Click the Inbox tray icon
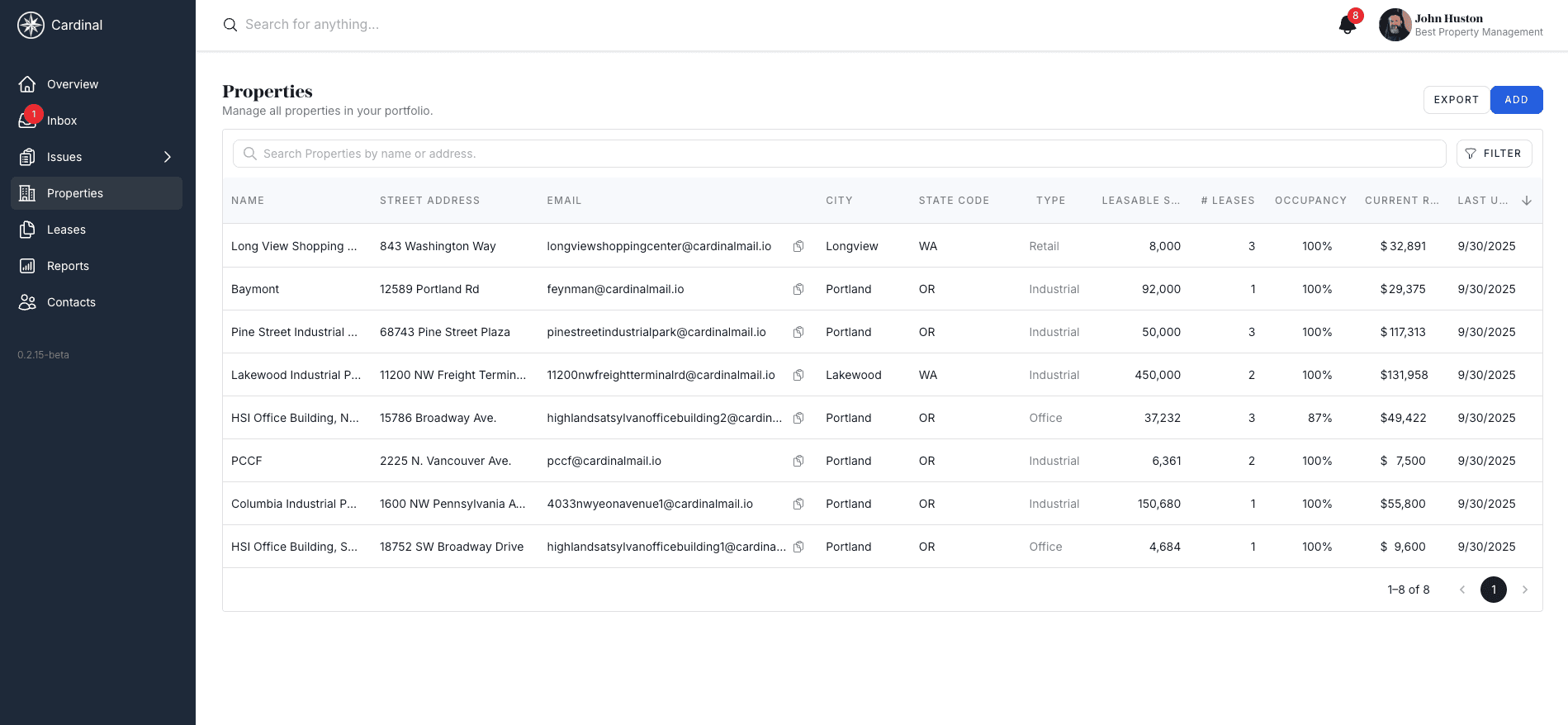The width and height of the screenshot is (1568, 725). 27,121
